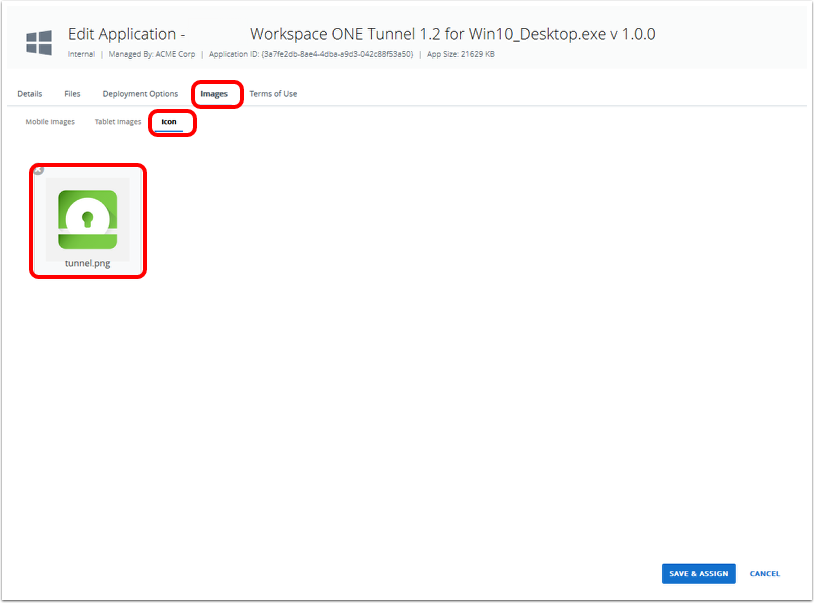Switch to the Files tab
The image size is (814, 603).
72,94
